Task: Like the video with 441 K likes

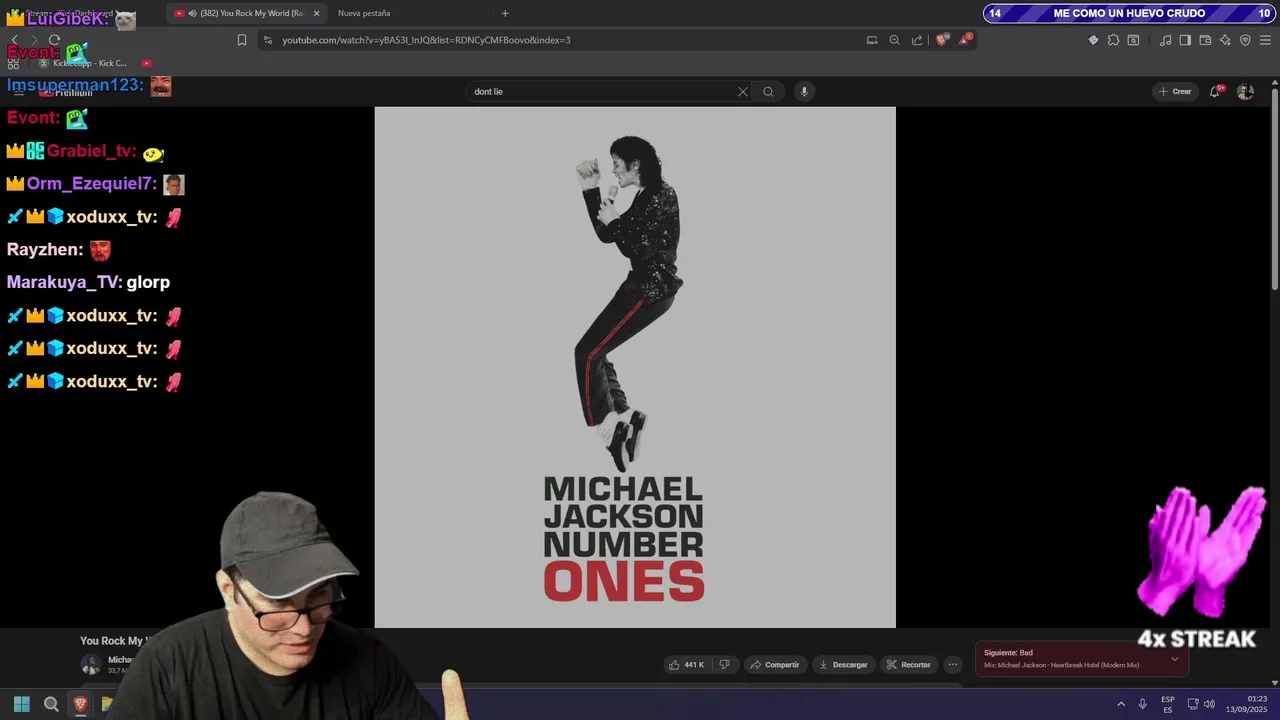Action: click(687, 664)
